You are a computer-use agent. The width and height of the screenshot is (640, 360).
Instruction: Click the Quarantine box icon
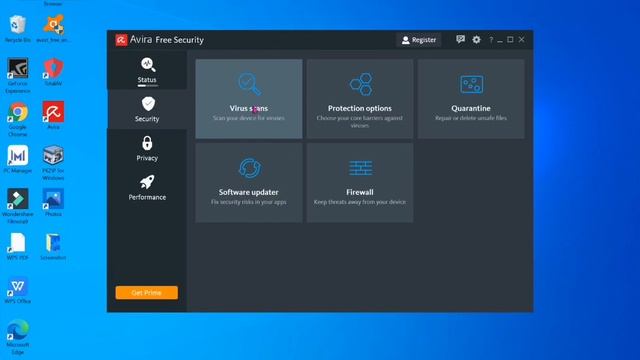click(x=472, y=84)
